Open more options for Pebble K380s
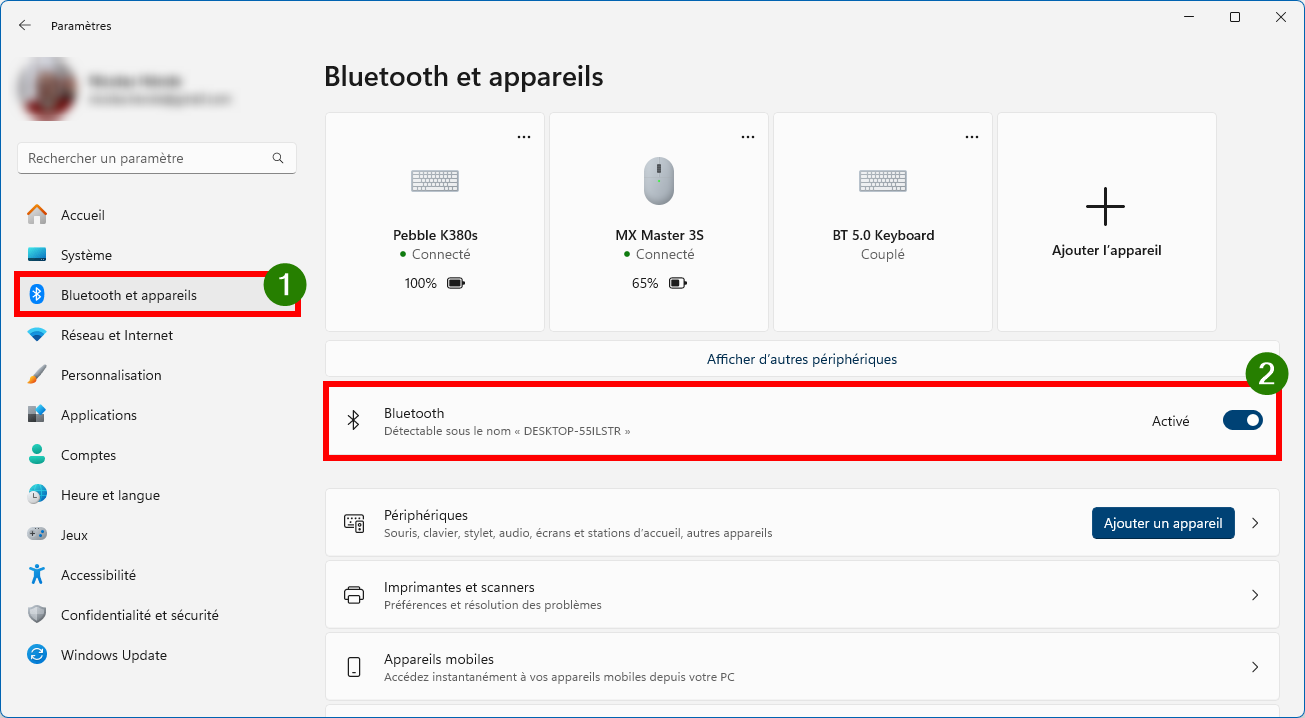The image size is (1305, 718). coord(524,137)
